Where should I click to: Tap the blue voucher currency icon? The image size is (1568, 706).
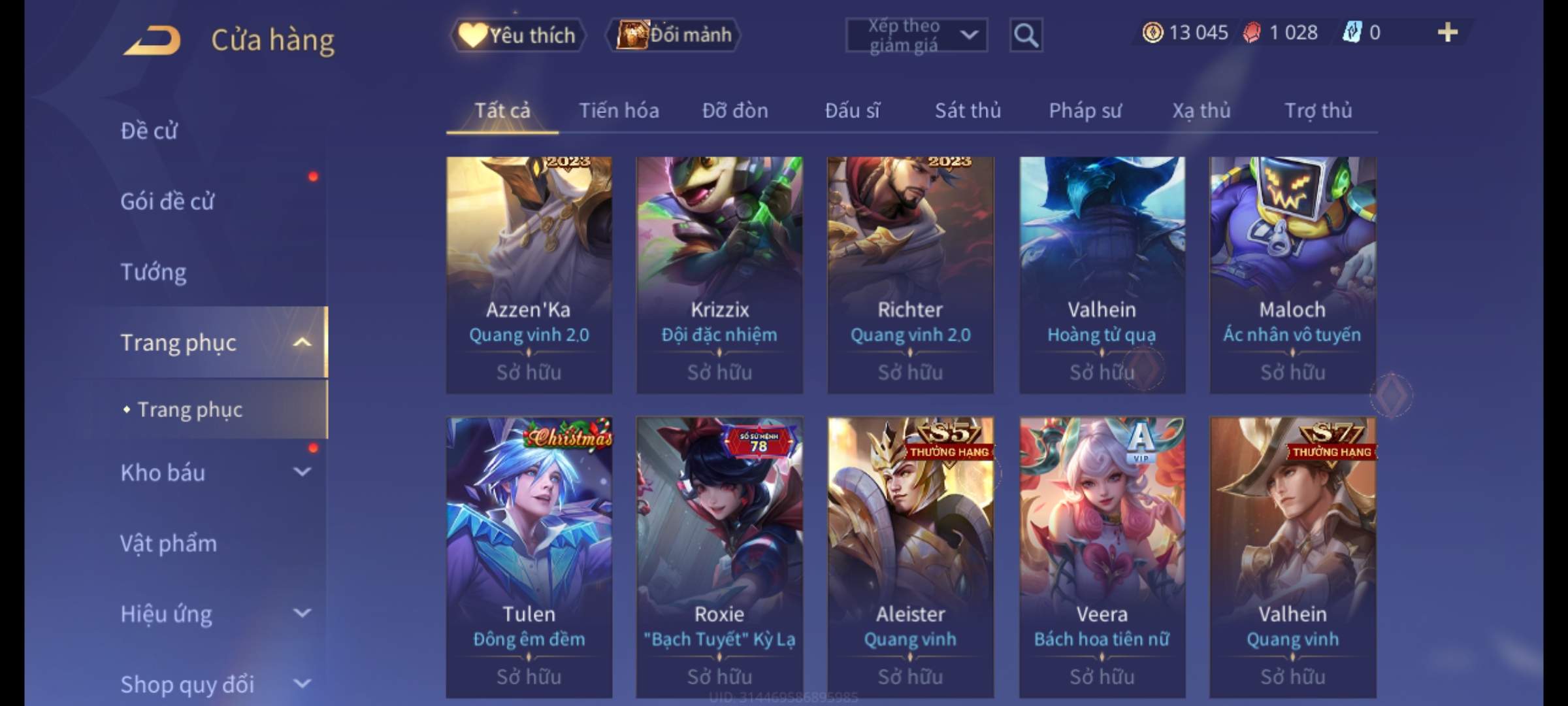click(x=1352, y=32)
